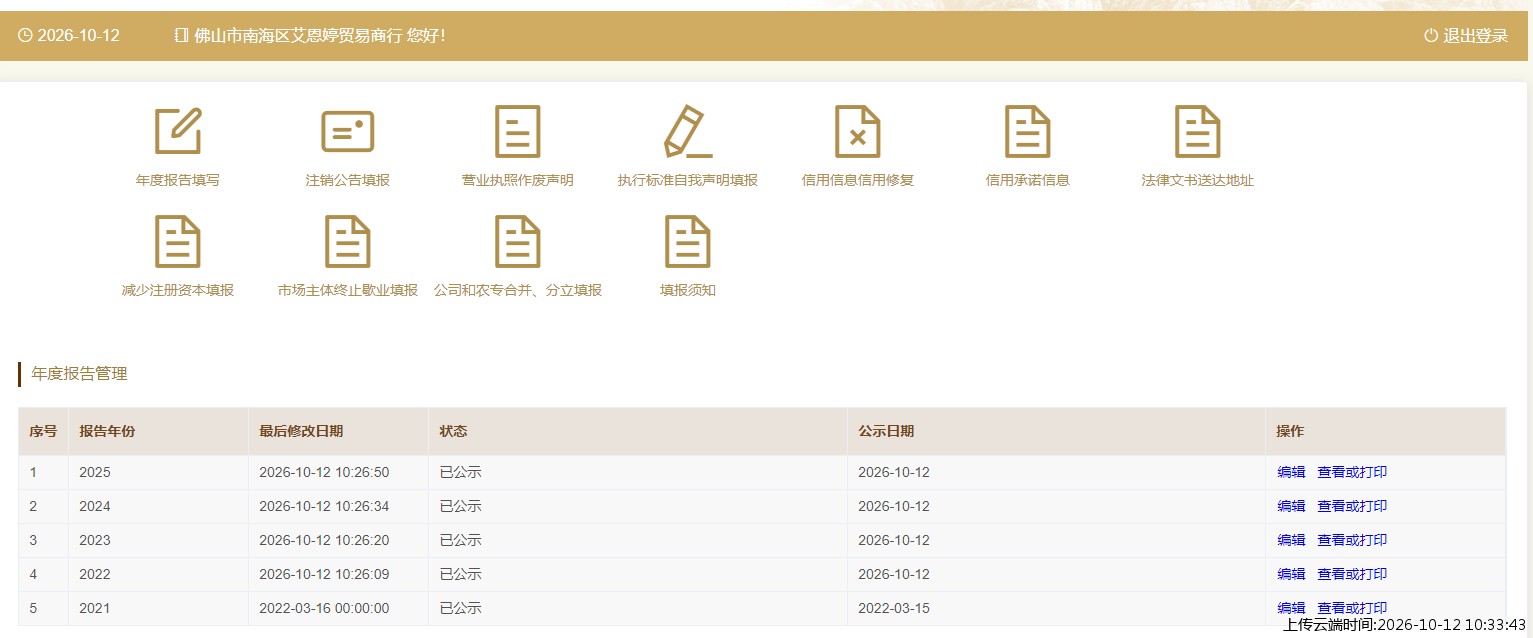The height and width of the screenshot is (638, 1533).
Task: Open 公司和农专合并、分立填报 icon
Action: click(x=518, y=241)
